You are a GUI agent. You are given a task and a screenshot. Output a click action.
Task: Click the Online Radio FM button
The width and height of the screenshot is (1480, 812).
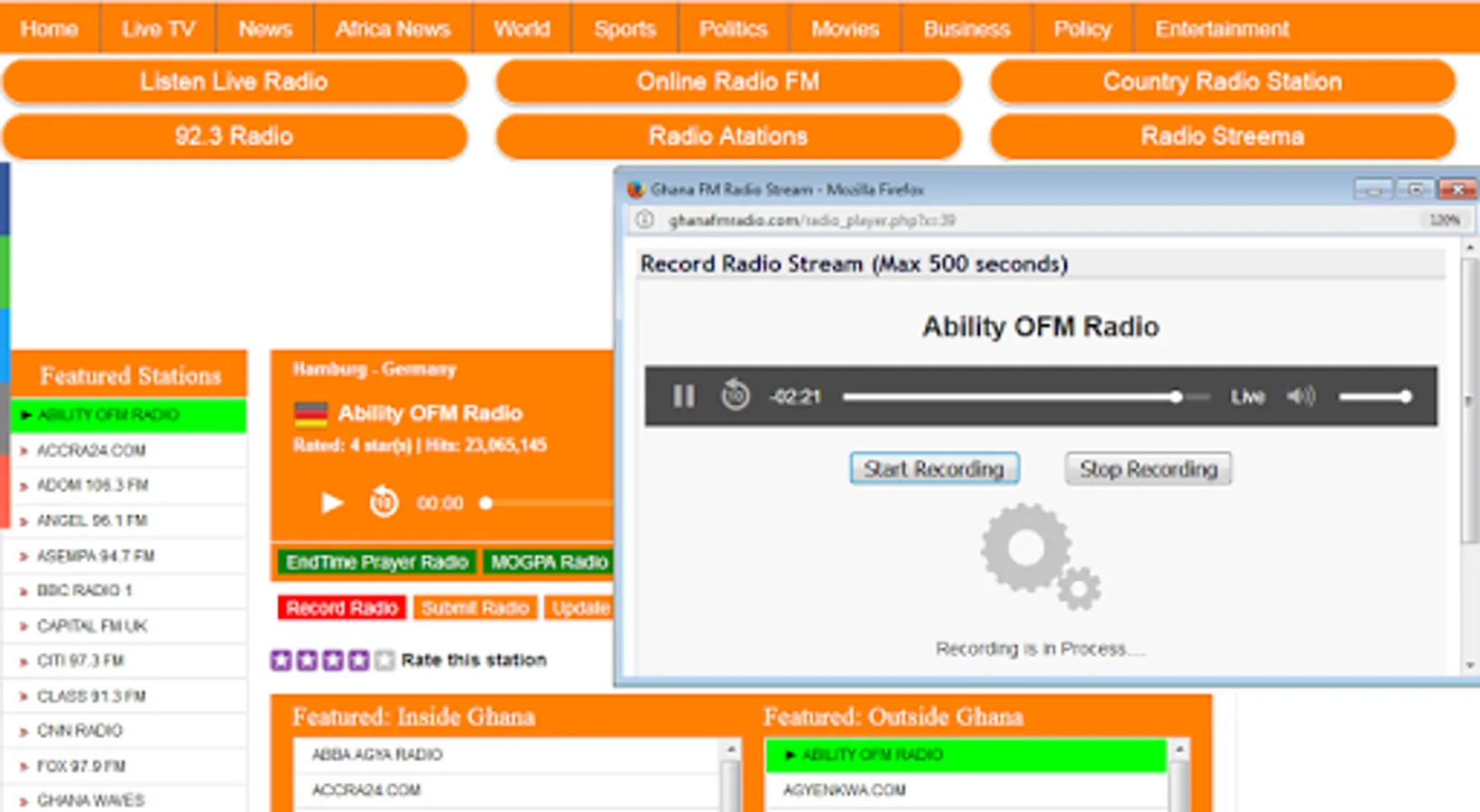point(728,82)
